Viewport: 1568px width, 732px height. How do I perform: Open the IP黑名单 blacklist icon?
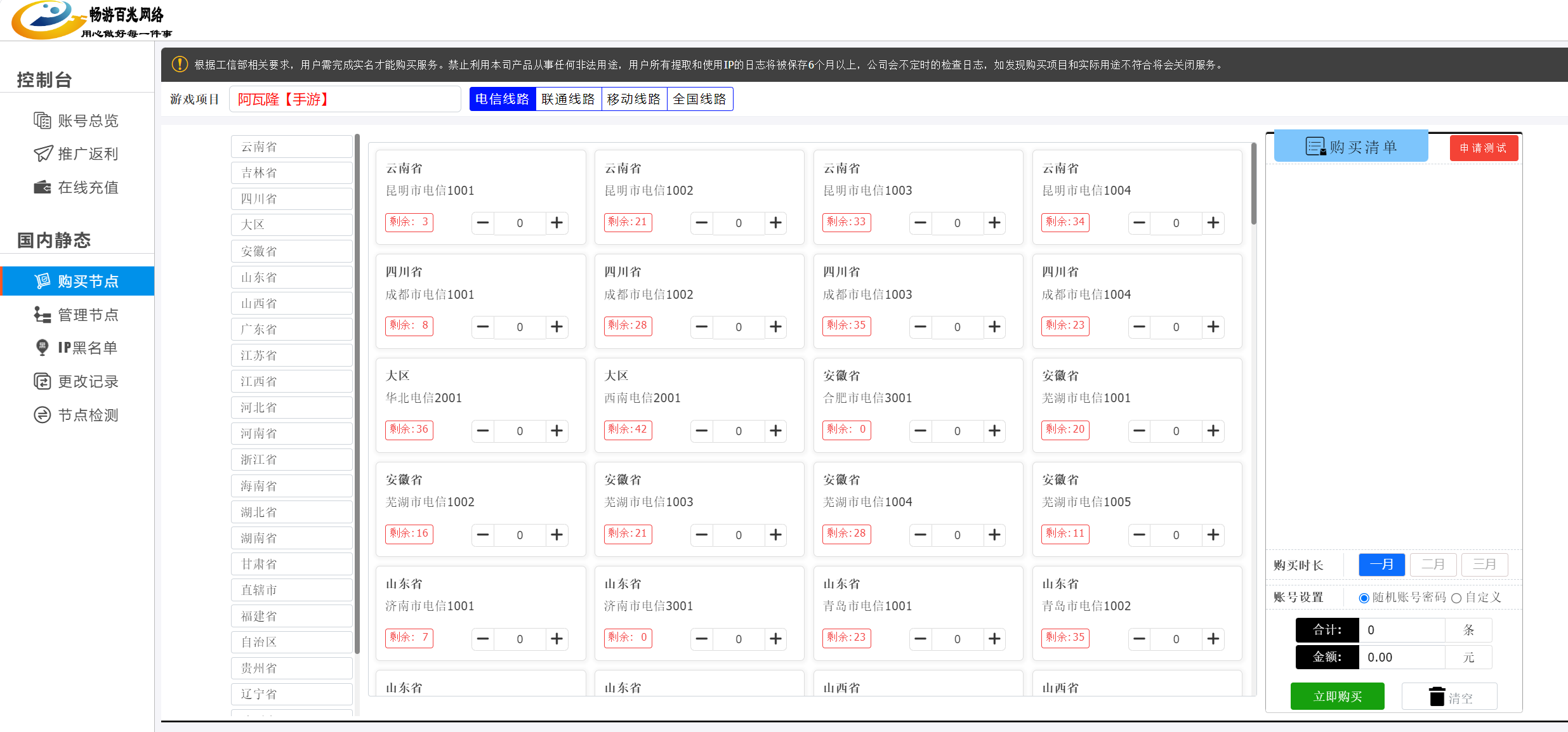(x=42, y=348)
